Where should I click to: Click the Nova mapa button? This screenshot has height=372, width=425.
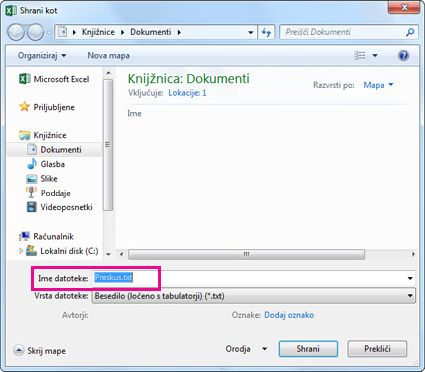pos(108,55)
